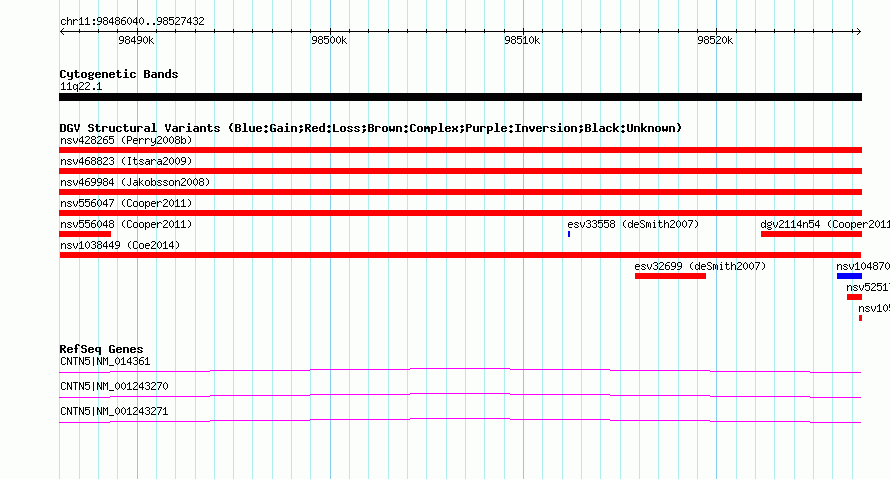Click the magenta line for CNTN5|NM_014361

[460, 371]
